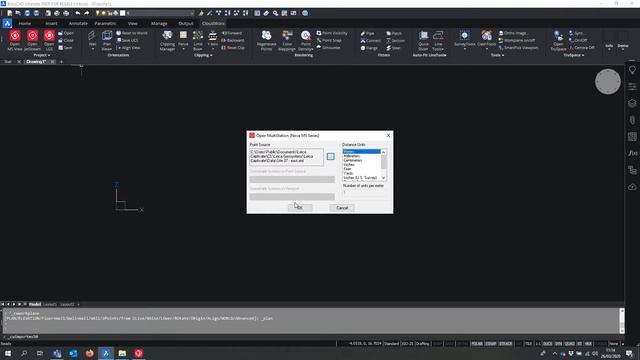The height and width of the screenshot is (360, 640).
Task: Select the Fence clipping tool
Action: pyautogui.click(x=183, y=40)
